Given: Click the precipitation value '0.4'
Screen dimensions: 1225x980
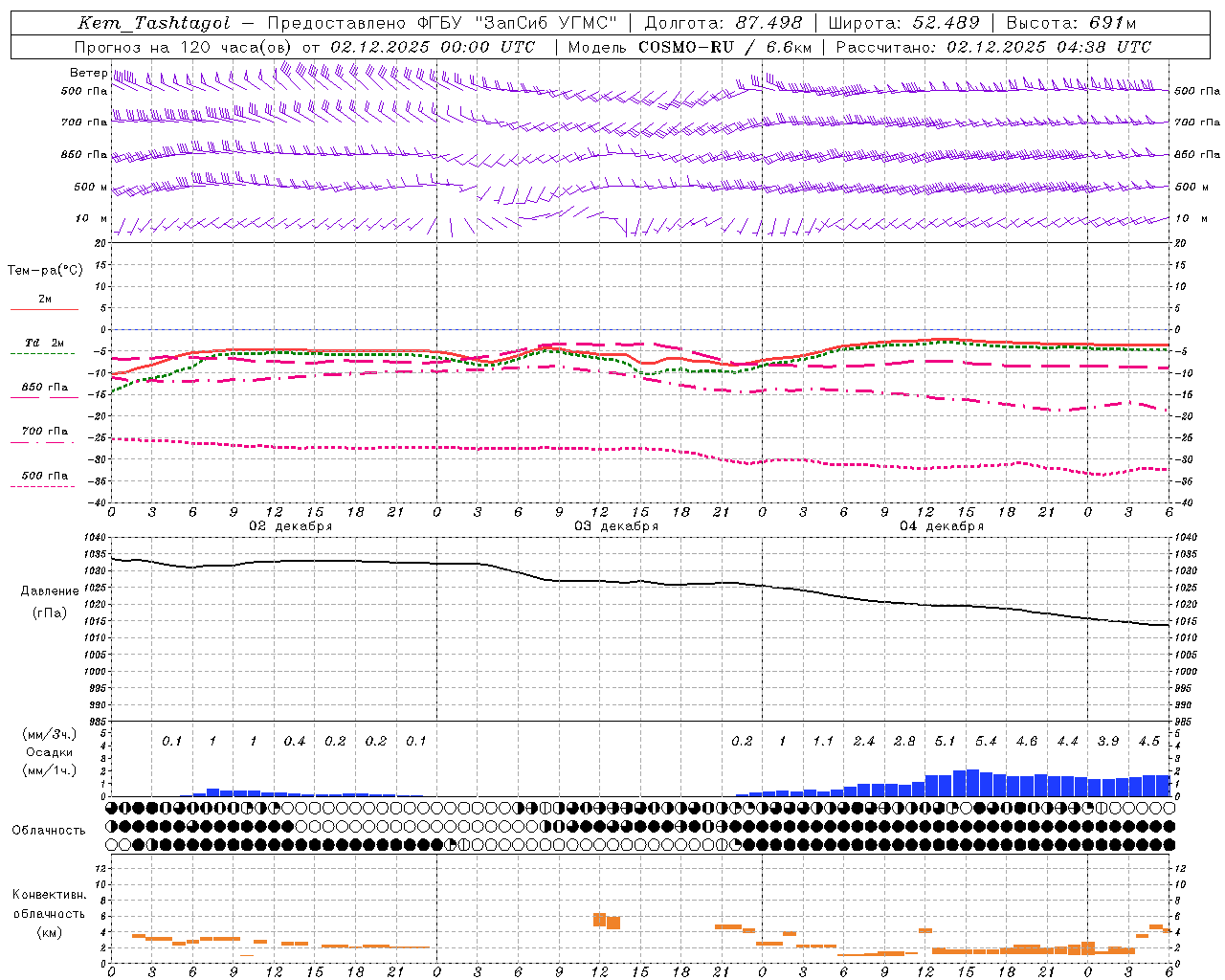Looking at the screenshot, I should point(295,741).
